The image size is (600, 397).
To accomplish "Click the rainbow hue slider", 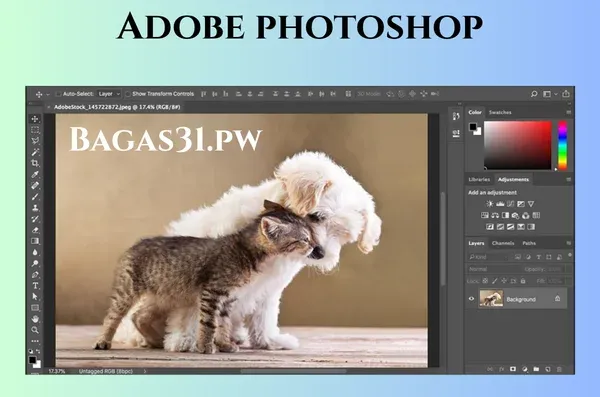I will [x=562, y=145].
